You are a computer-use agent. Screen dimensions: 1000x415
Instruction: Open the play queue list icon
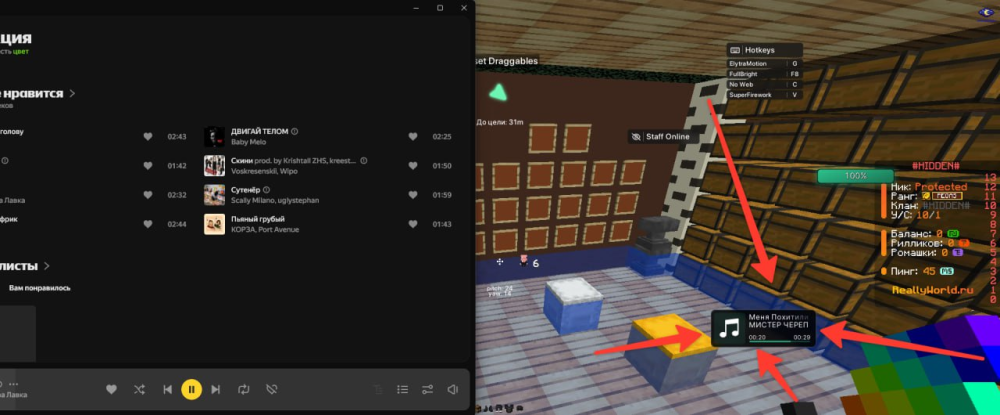click(x=402, y=389)
